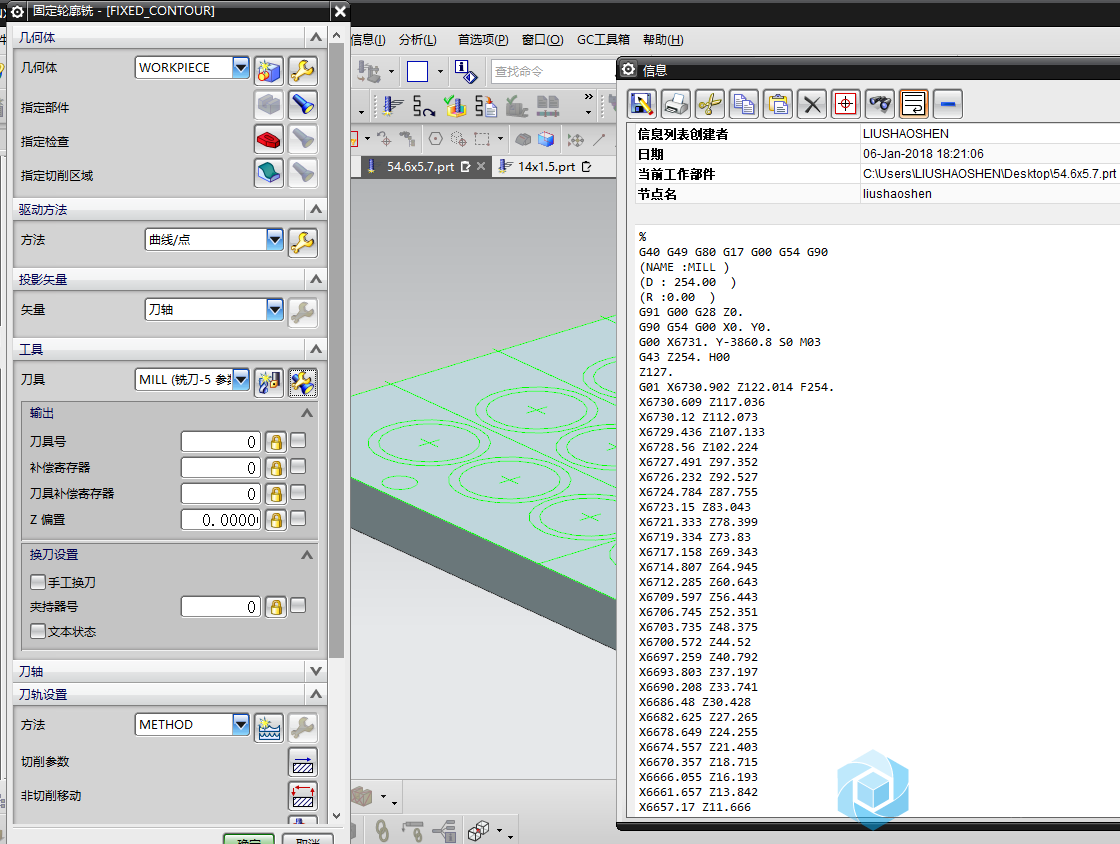Click save as icon in Information window
The width and height of the screenshot is (1120, 844).
(641, 104)
